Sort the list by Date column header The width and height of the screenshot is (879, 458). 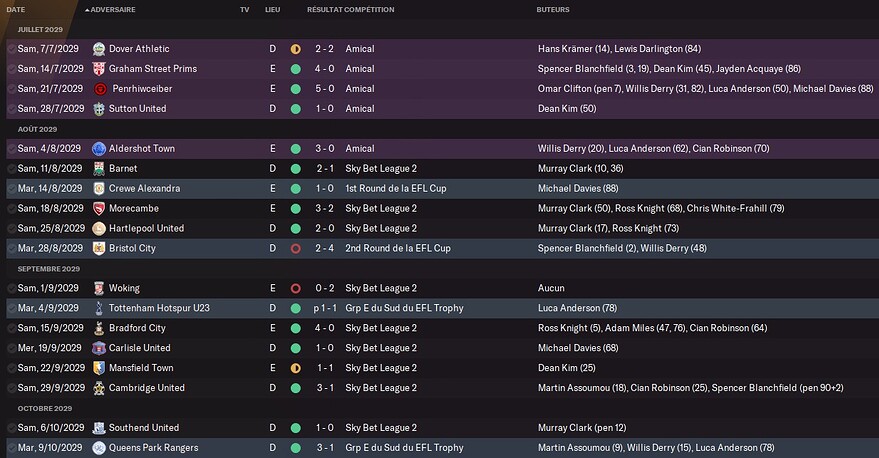coord(16,10)
